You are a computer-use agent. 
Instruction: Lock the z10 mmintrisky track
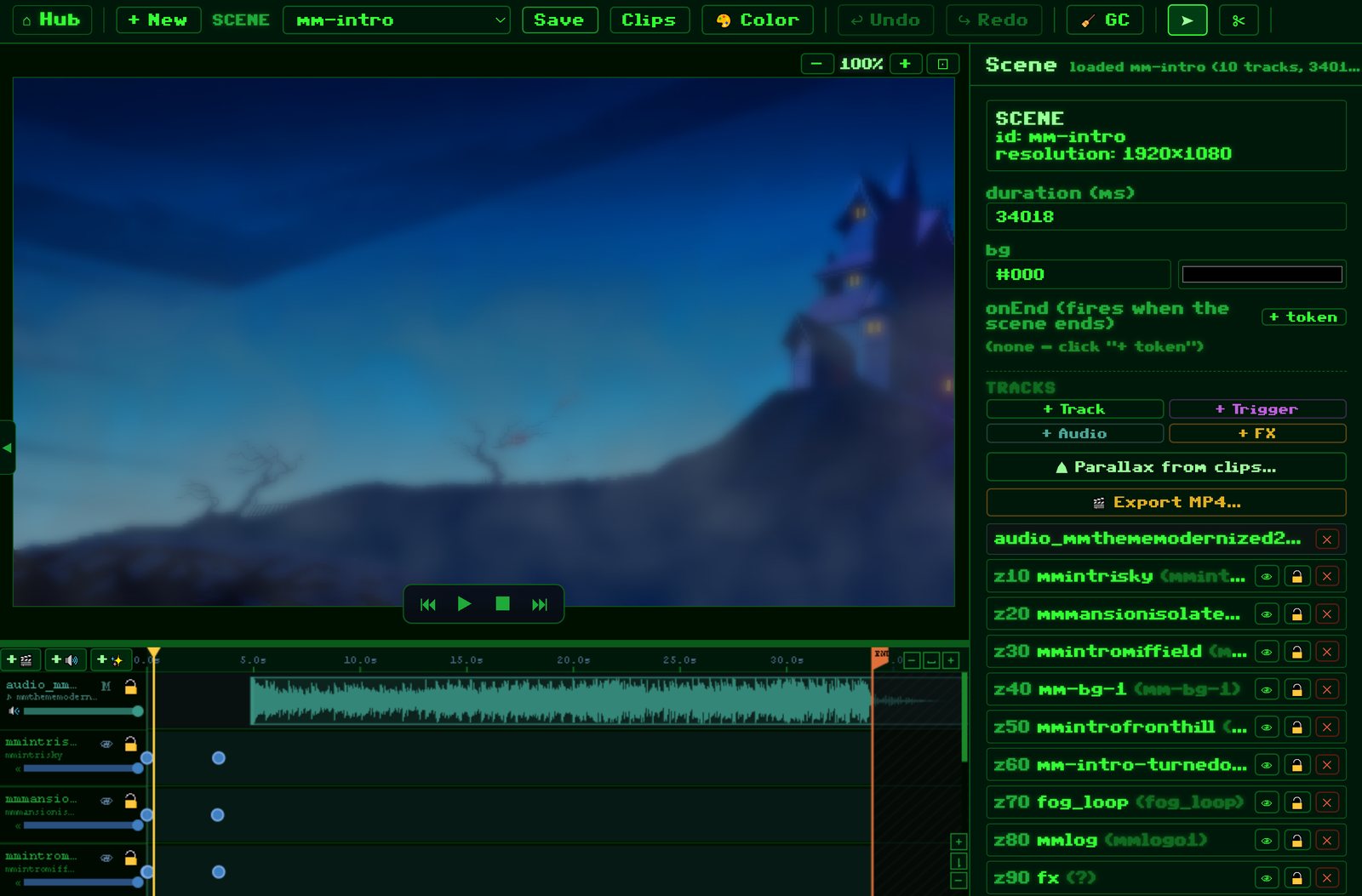(x=1296, y=577)
